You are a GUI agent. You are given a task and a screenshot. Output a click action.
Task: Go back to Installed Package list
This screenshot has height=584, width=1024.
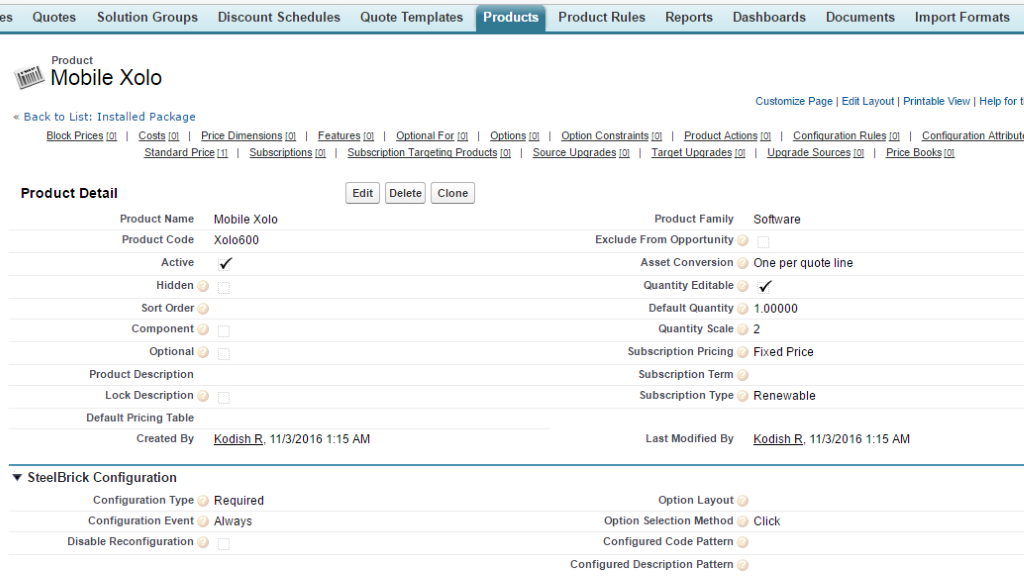coord(109,117)
